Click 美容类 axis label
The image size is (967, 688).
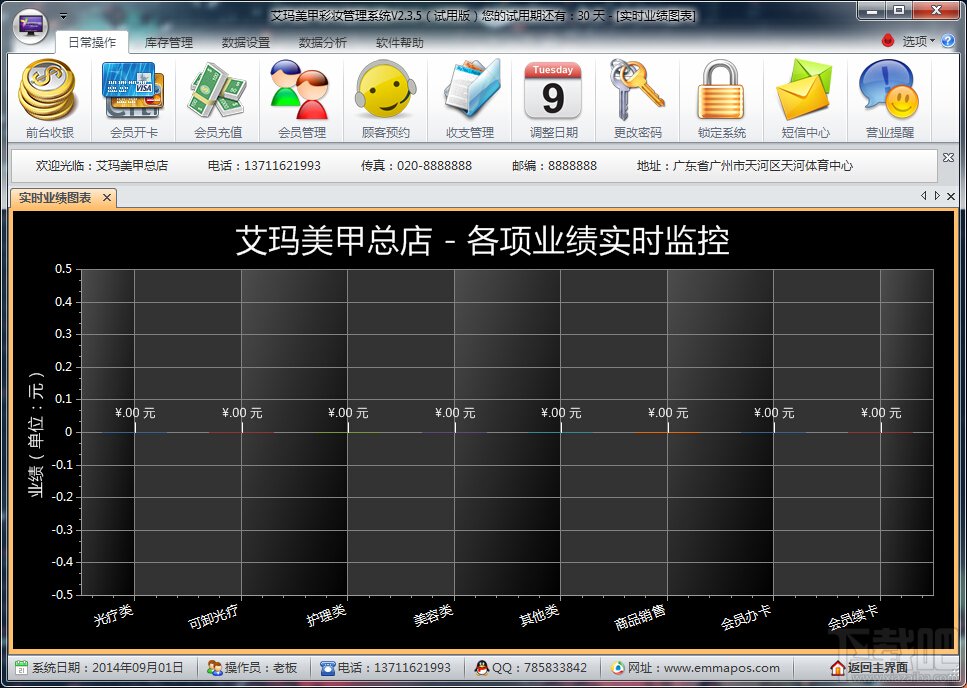pos(433,614)
